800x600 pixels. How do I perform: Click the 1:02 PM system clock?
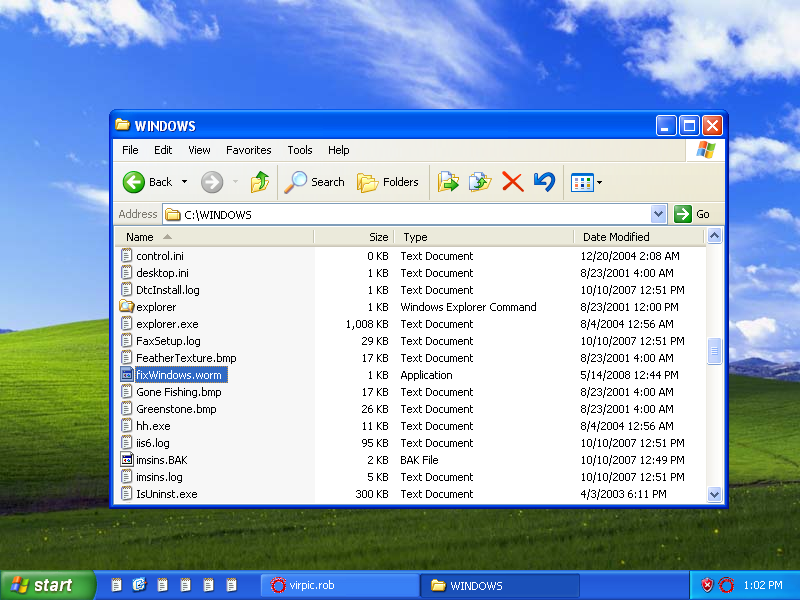tap(763, 585)
